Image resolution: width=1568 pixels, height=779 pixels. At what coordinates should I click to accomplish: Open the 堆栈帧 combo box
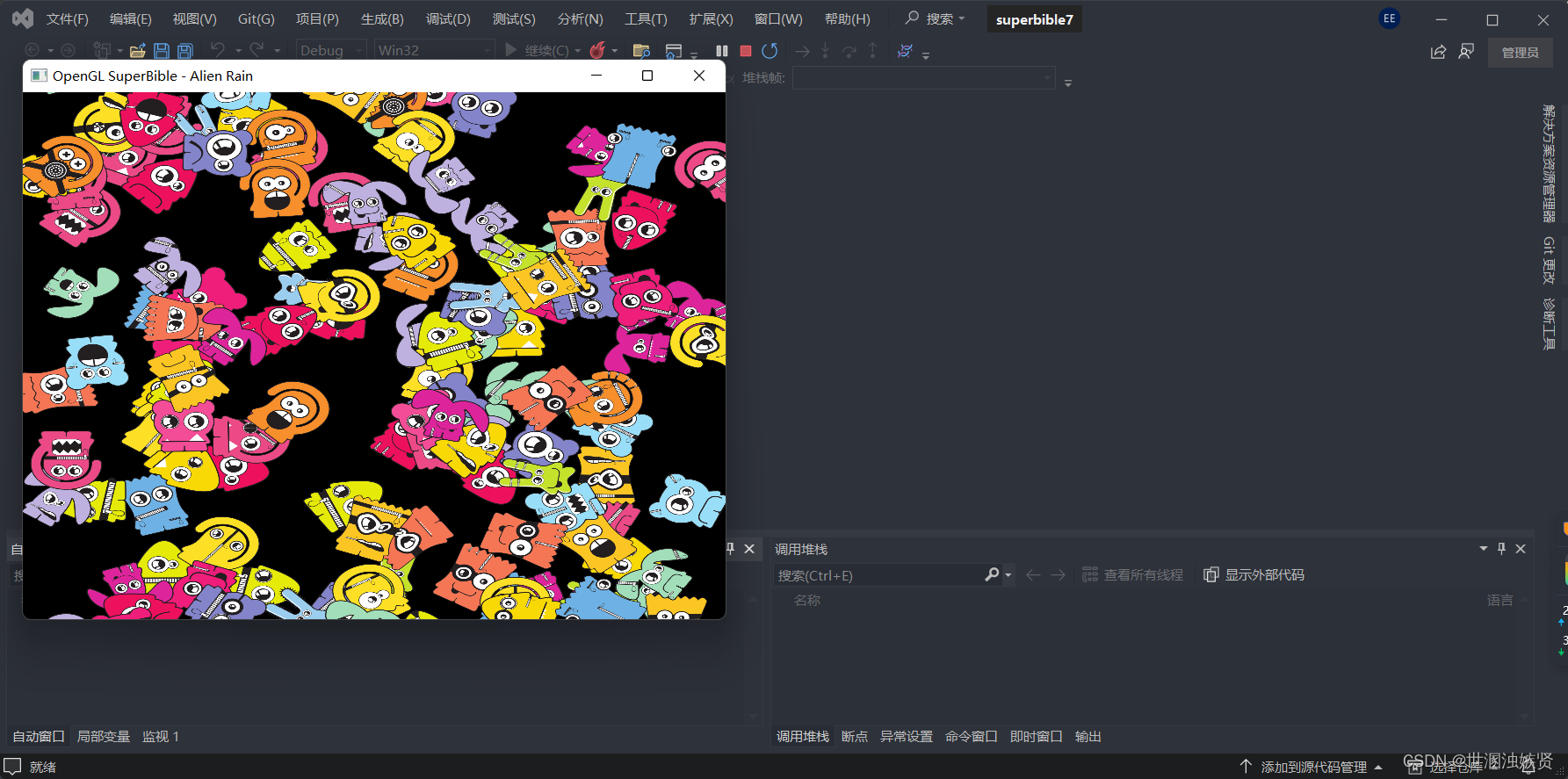(923, 78)
